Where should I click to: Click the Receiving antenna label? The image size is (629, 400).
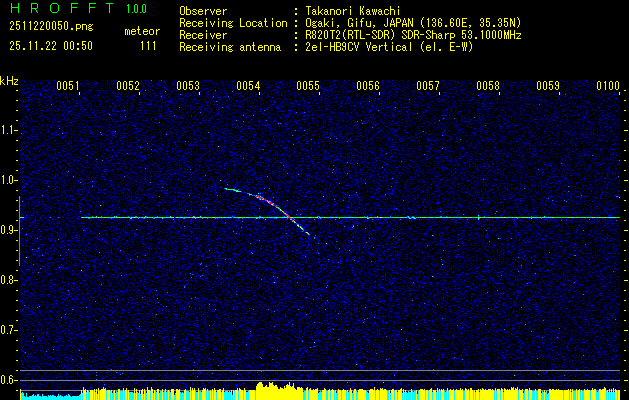point(230,47)
